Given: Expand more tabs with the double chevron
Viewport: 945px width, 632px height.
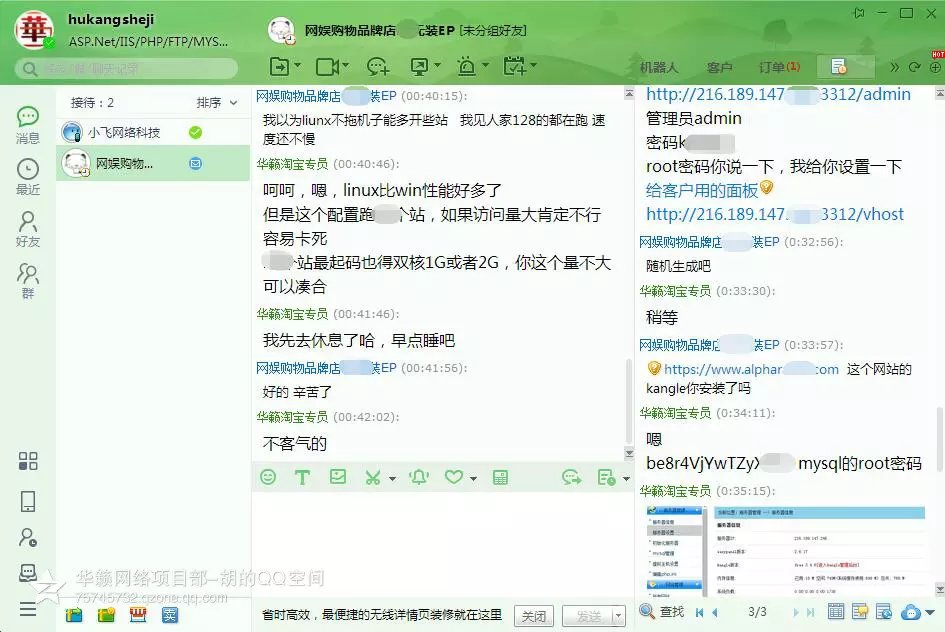Looking at the screenshot, I should click(x=894, y=67).
